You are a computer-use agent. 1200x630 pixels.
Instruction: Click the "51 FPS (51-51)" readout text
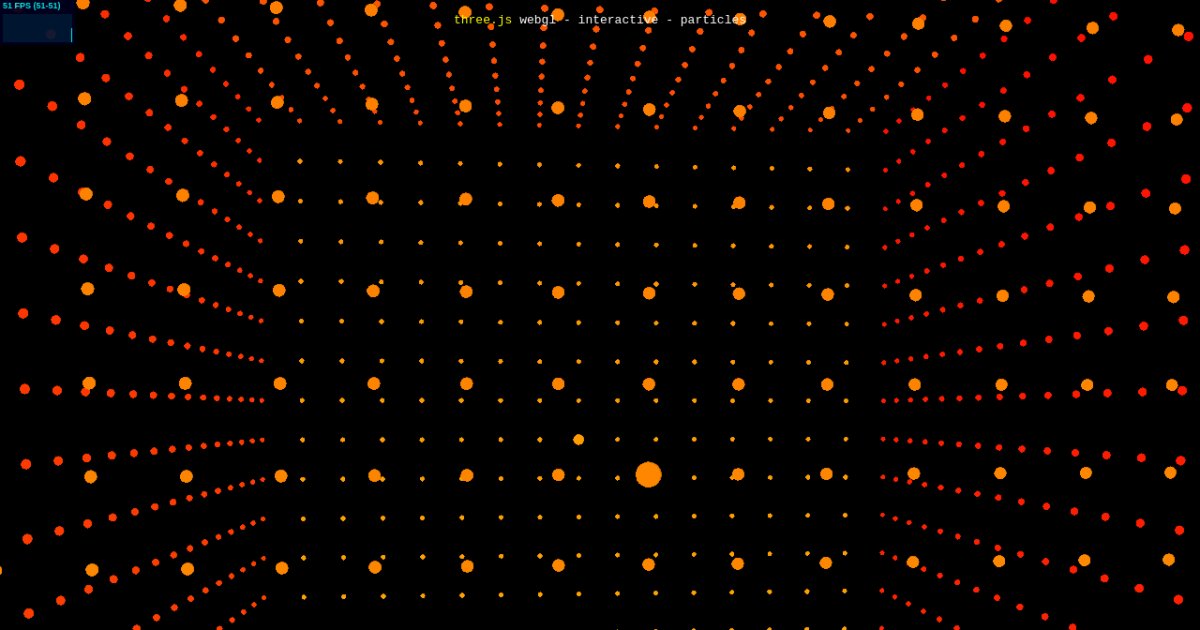31,6
